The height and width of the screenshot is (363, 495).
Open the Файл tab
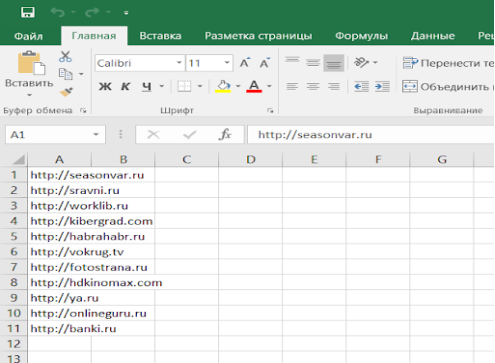28,36
